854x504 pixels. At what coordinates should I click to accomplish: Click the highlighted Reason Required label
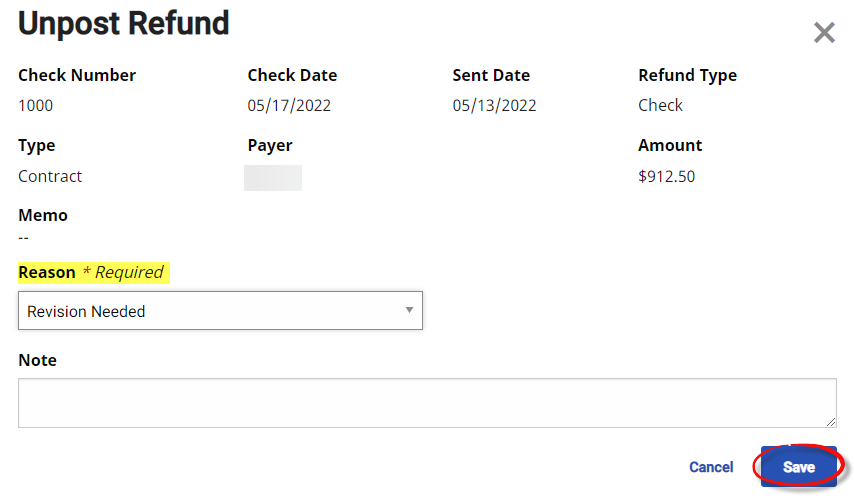[92, 272]
